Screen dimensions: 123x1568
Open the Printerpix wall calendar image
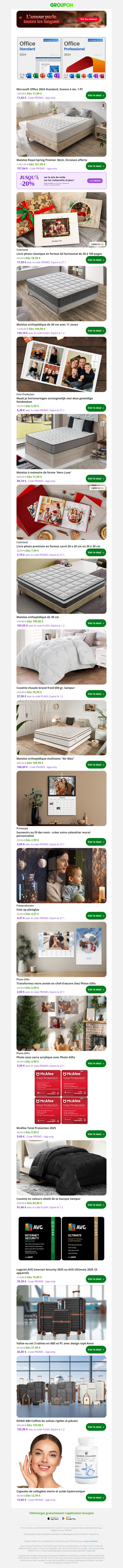61,799
